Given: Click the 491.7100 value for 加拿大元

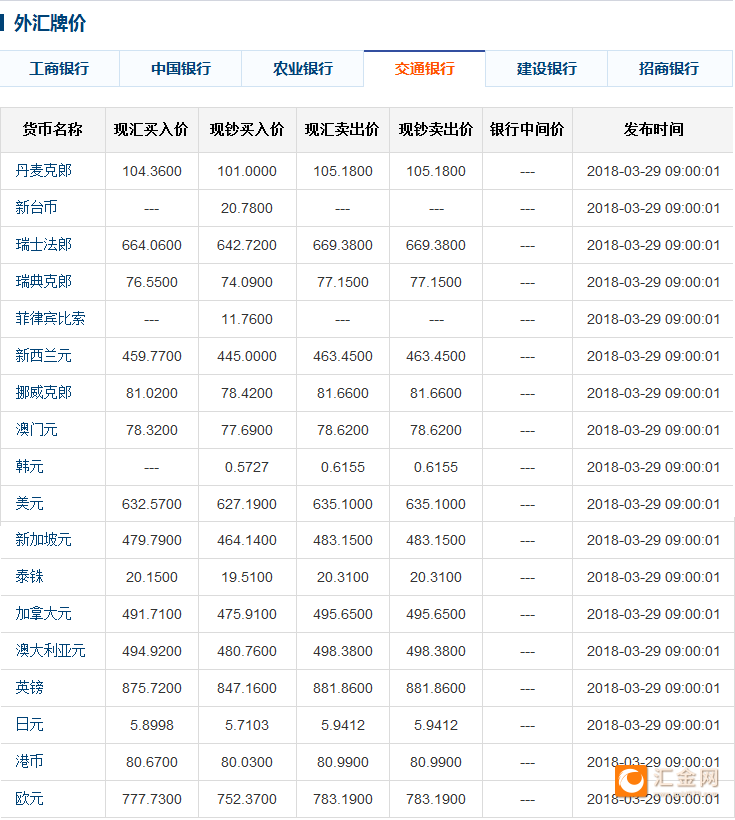Looking at the screenshot, I should tap(152, 614).
